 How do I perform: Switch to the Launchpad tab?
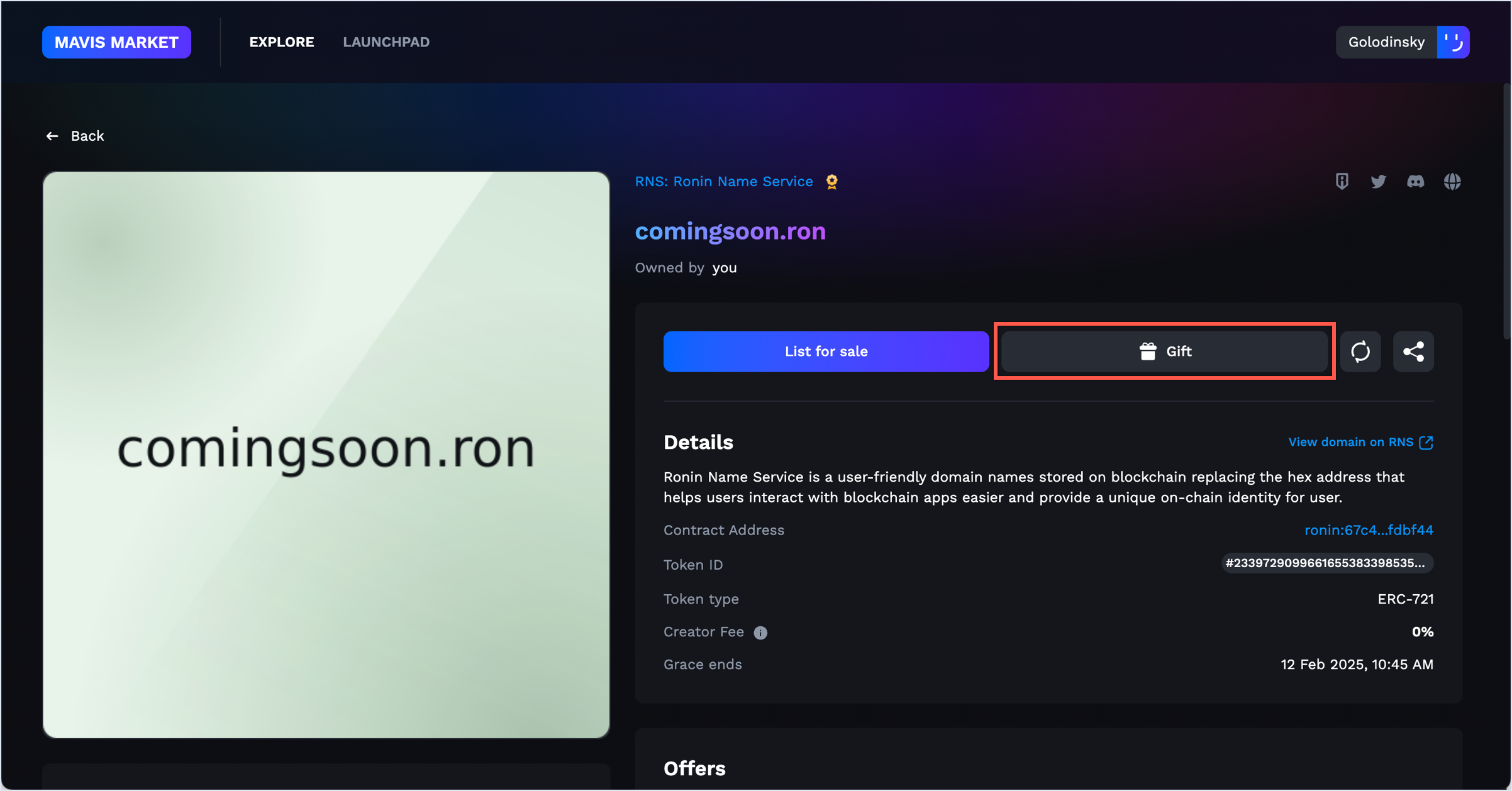click(x=386, y=42)
